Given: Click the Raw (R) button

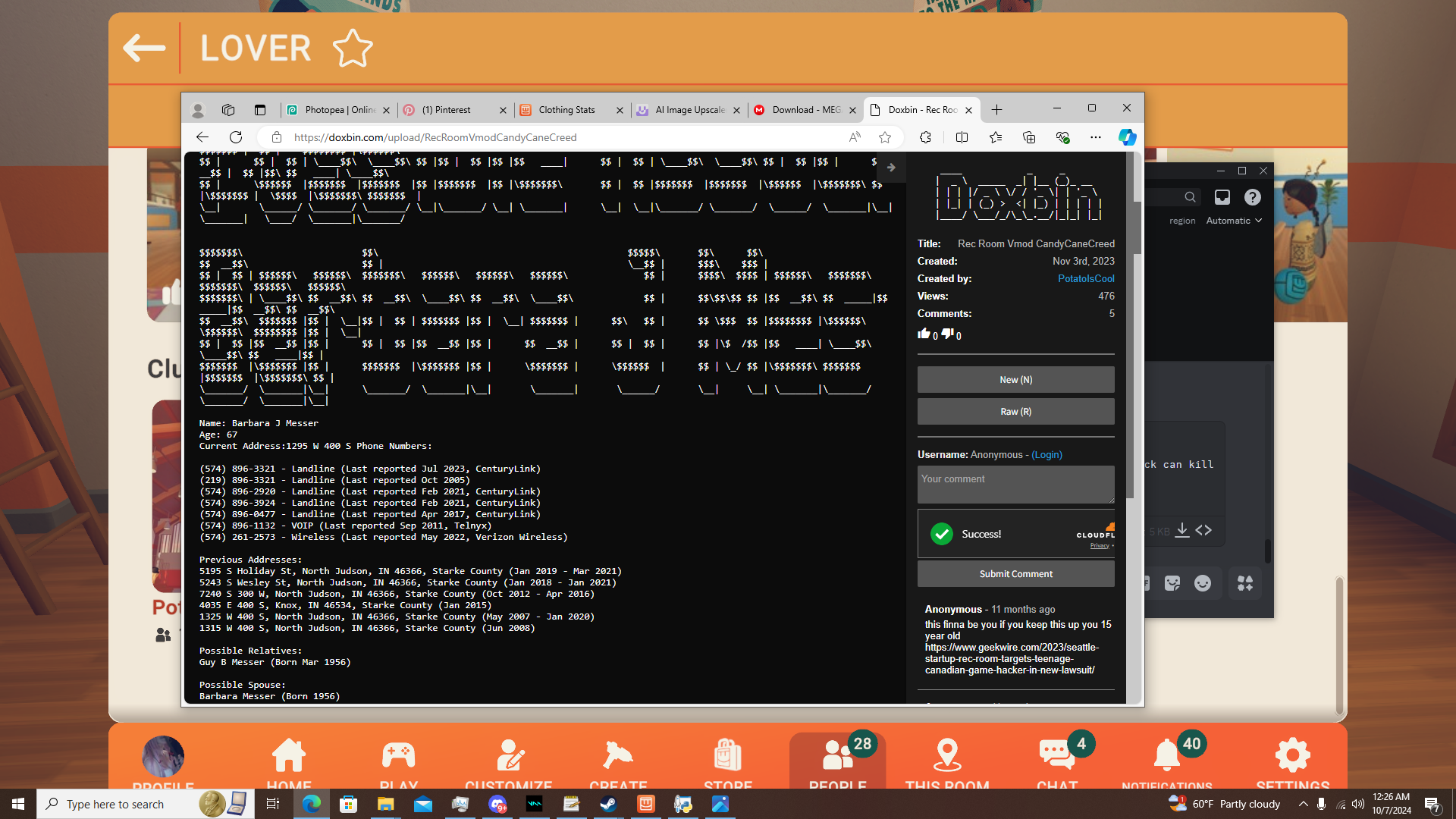Looking at the screenshot, I should click(1015, 412).
